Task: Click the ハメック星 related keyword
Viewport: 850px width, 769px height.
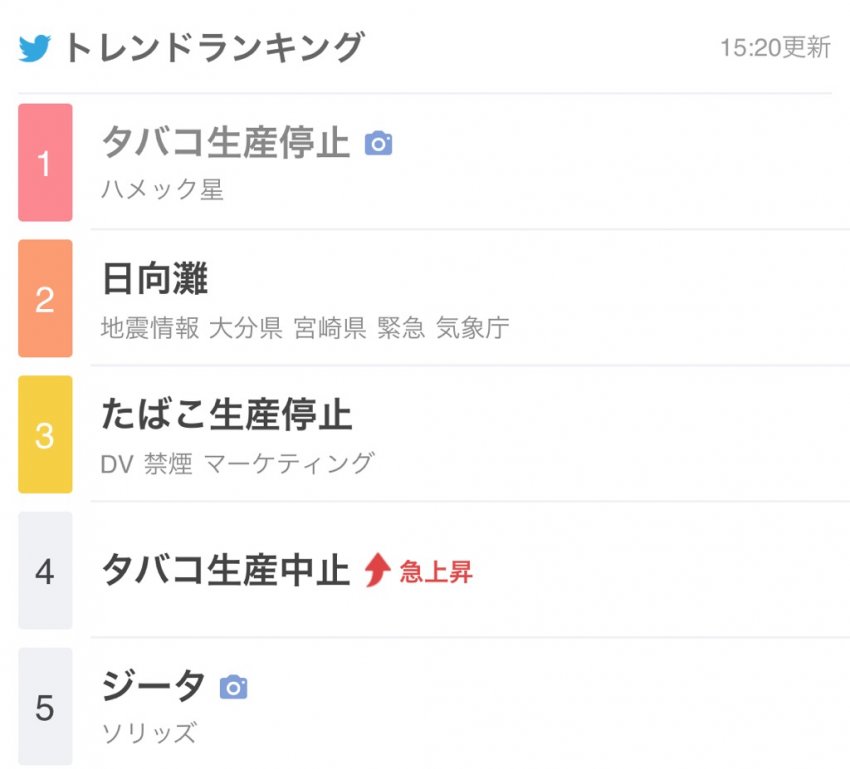Action: point(162,190)
